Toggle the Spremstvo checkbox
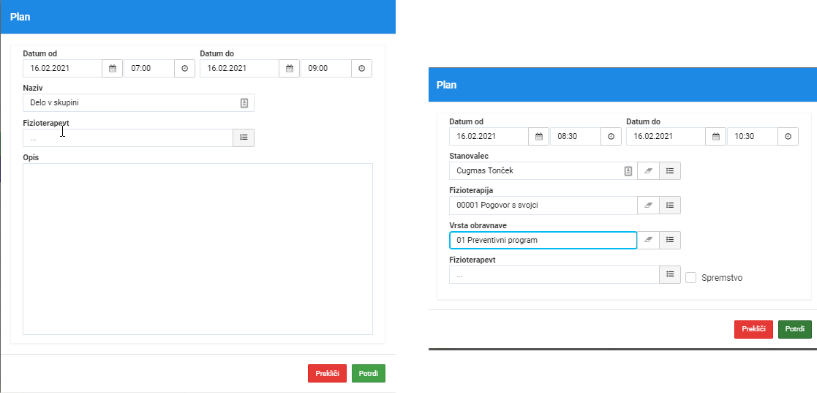The height and width of the screenshot is (393, 817). [x=690, y=278]
